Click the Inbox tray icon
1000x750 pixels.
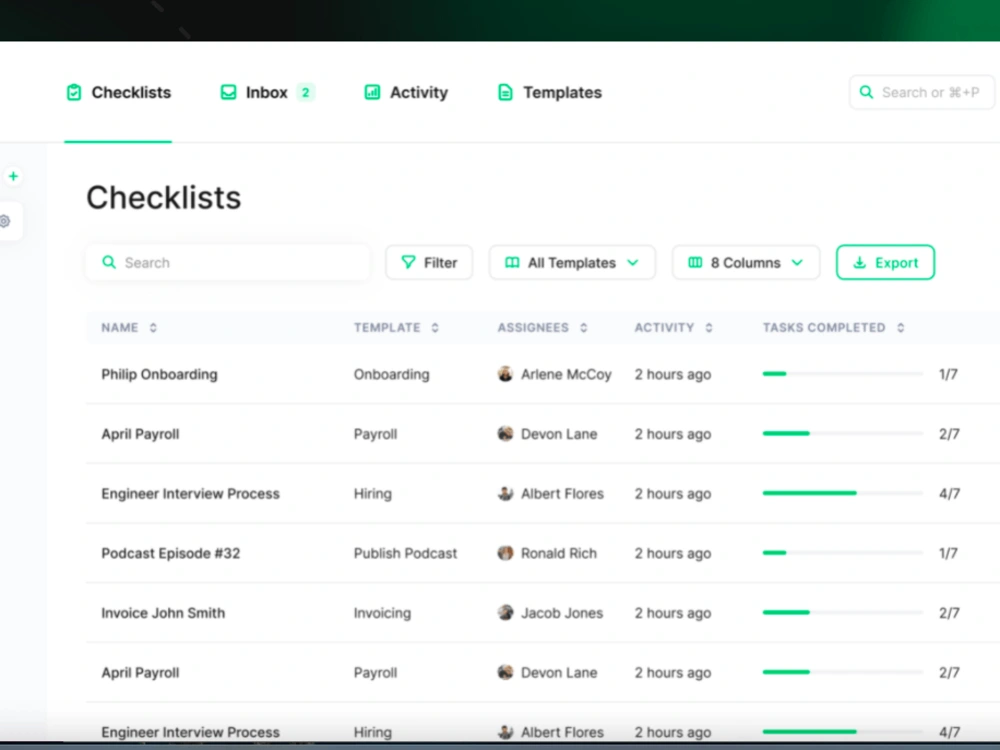click(228, 92)
